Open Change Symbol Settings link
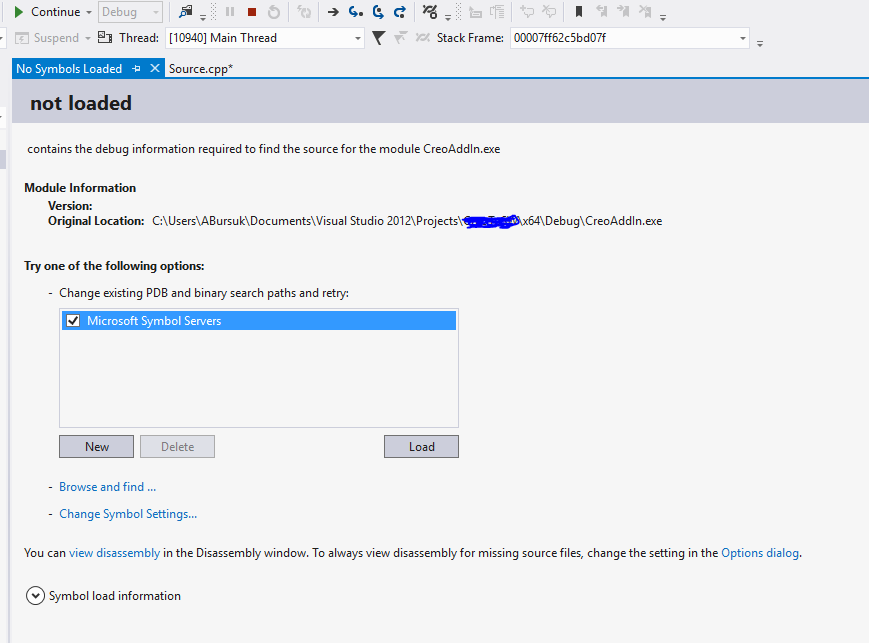 click(128, 514)
